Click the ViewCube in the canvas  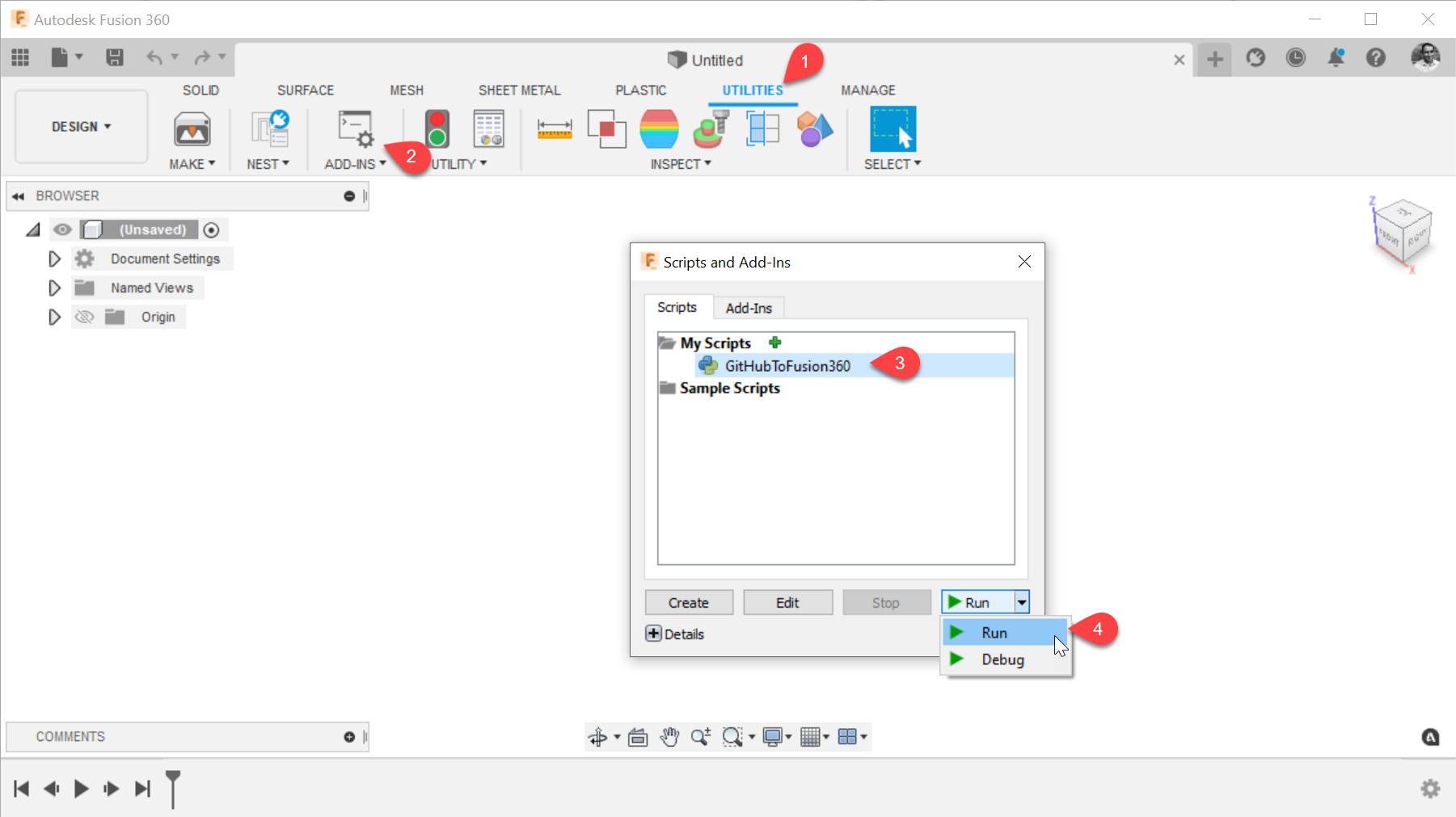(x=1403, y=233)
